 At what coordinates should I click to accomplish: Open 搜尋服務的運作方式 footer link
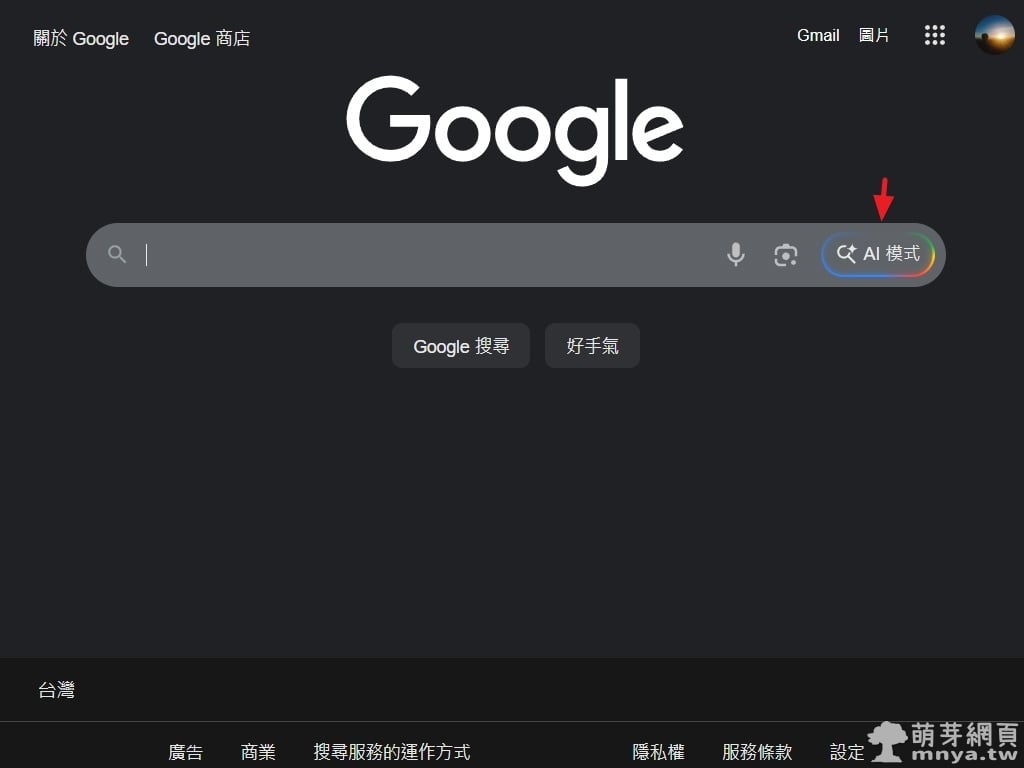click(392, 752)
